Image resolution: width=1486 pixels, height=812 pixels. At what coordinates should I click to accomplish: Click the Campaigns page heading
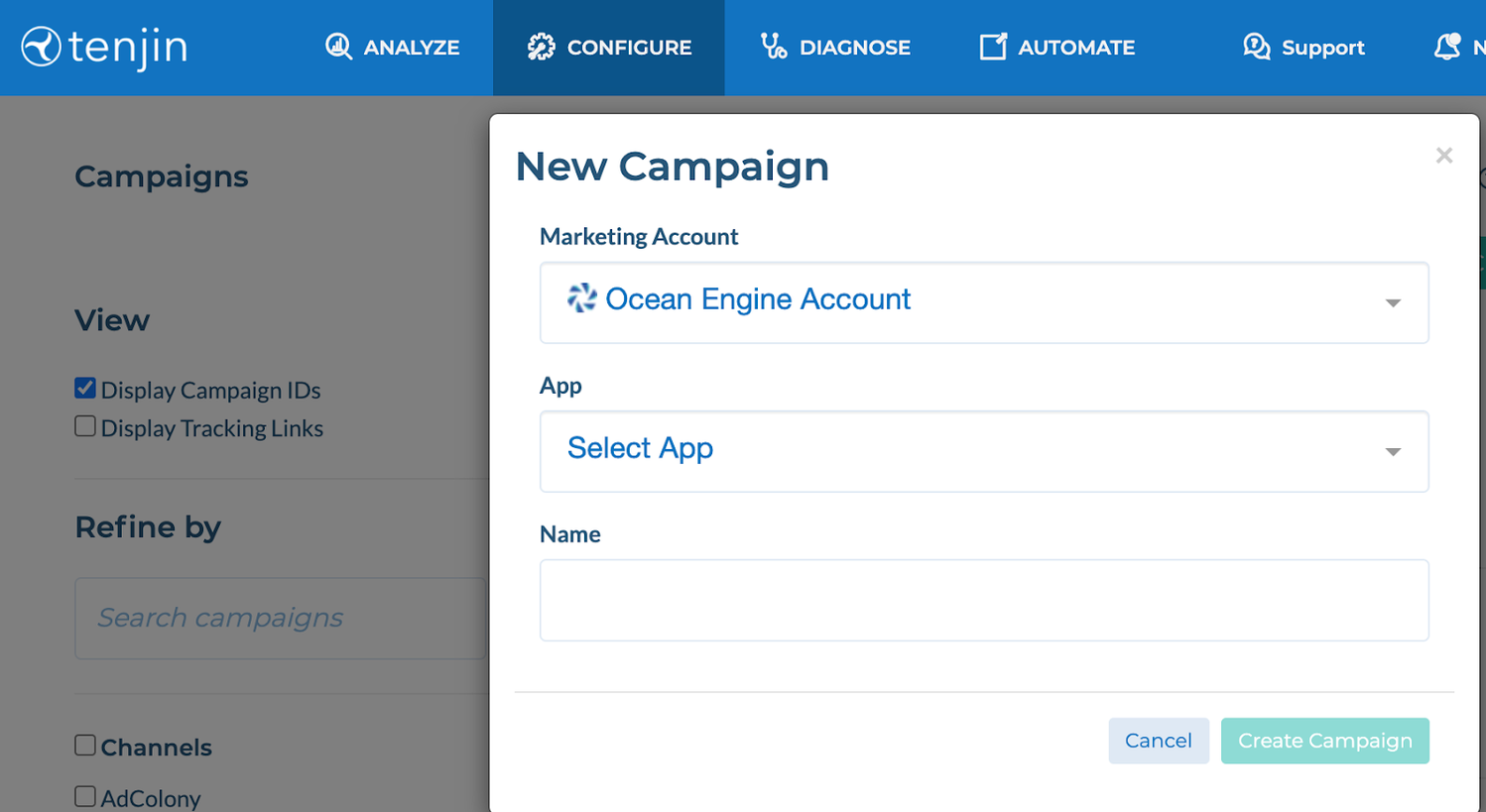tap(162, 176)
